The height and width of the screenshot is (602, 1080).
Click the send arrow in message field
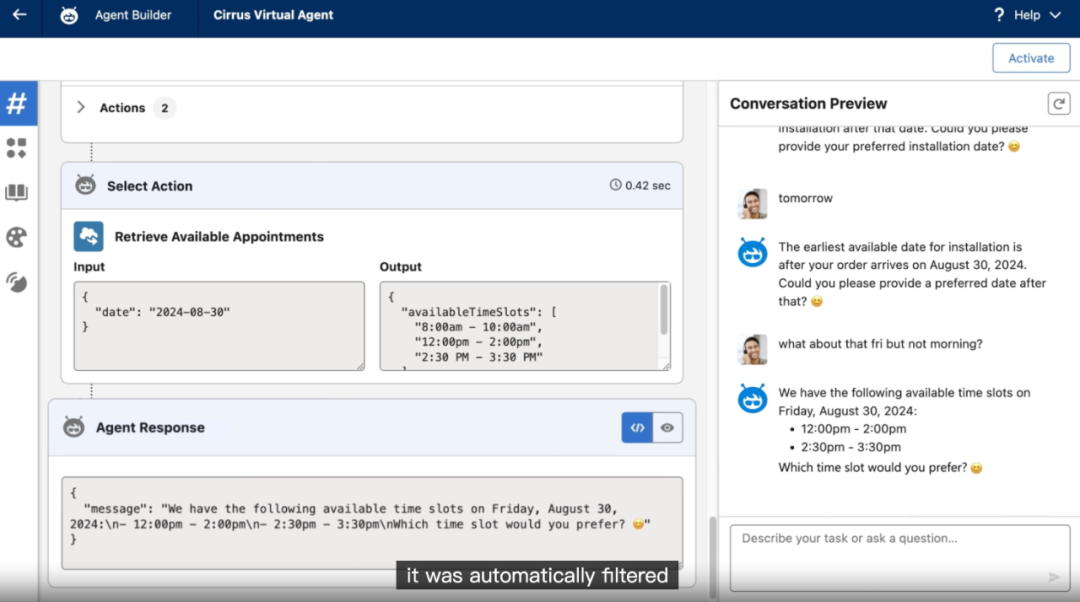1054,577
